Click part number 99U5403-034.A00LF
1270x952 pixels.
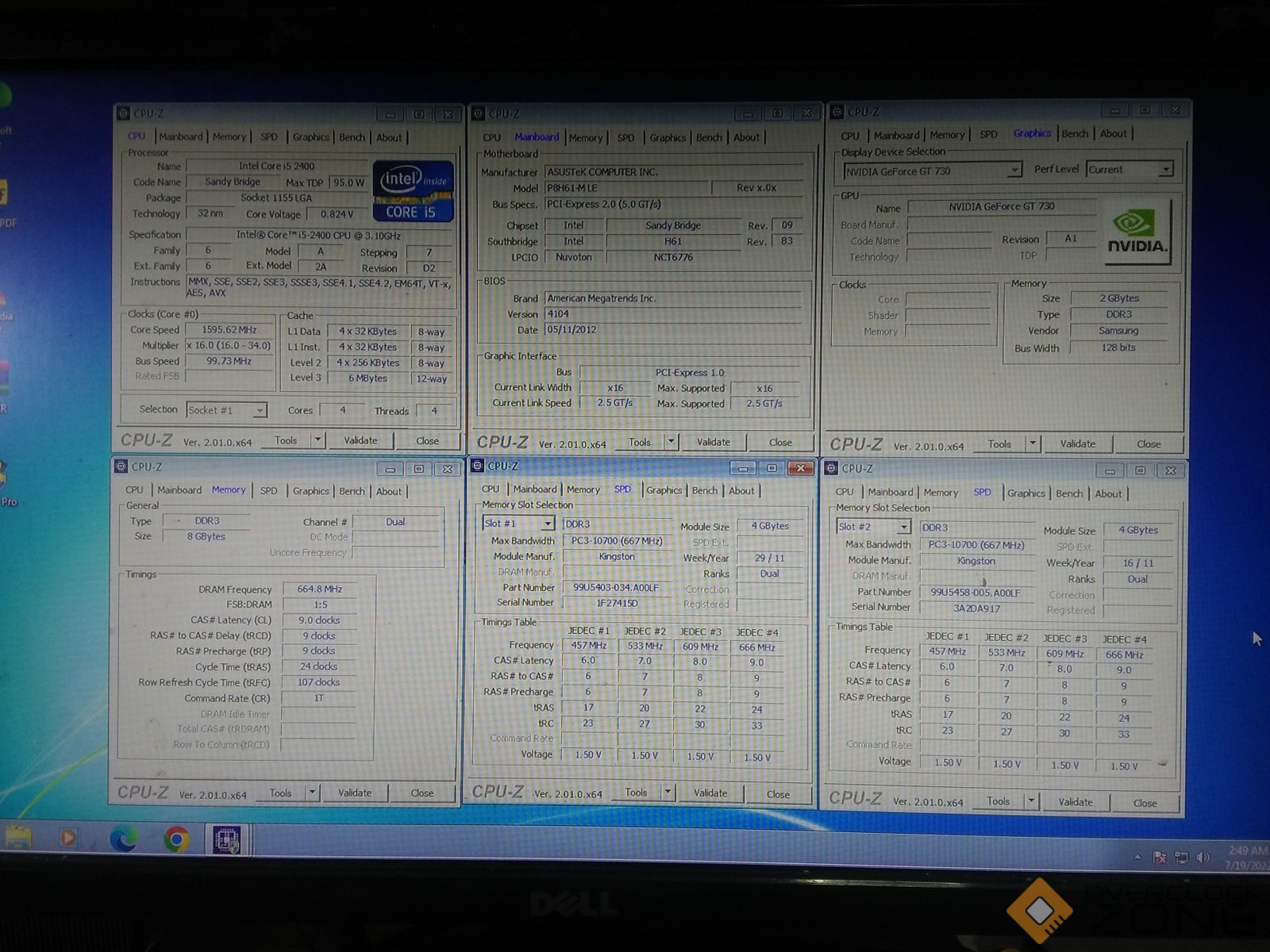pyautogui.click(x=616, y=587)
